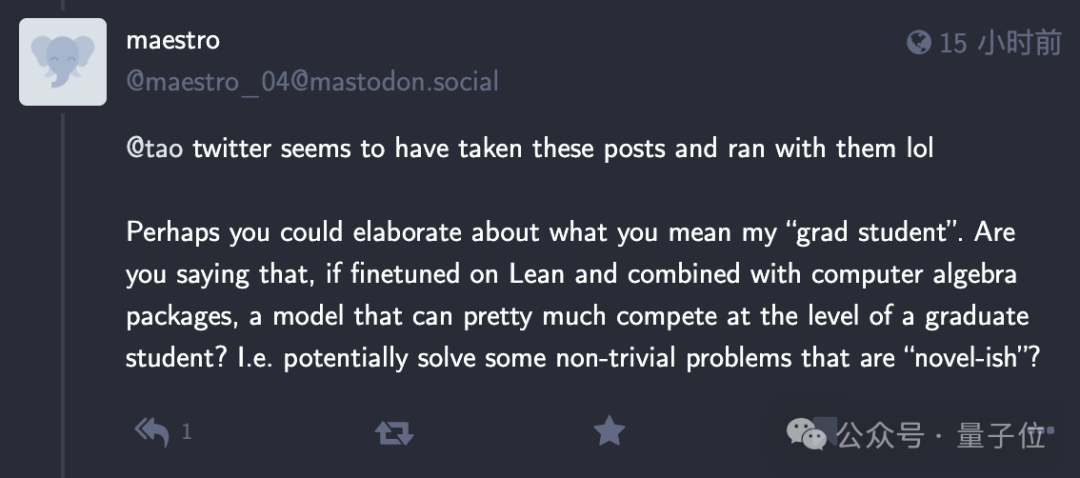Open the post via "15 小时前" timestamp
Image resolution: width=1080 pixels, height=478 pixels.
coord(1000,42)
